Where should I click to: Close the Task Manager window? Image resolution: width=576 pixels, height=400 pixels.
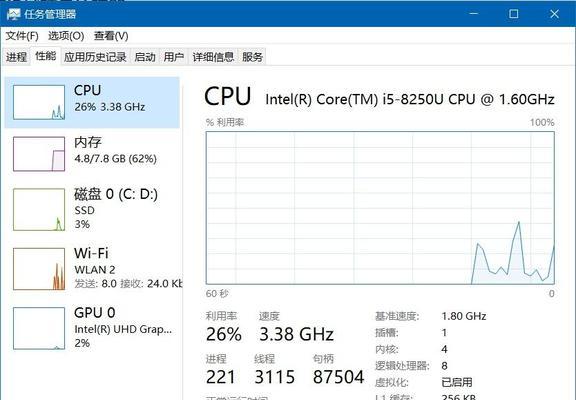click(554, 14)
